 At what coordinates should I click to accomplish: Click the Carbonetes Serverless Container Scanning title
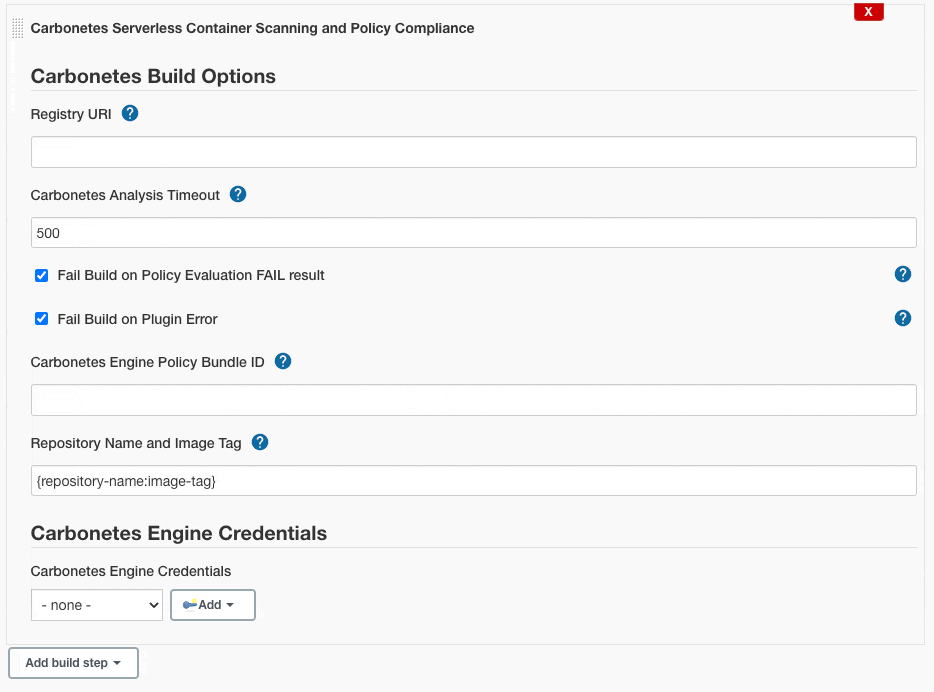pos(253,28)
